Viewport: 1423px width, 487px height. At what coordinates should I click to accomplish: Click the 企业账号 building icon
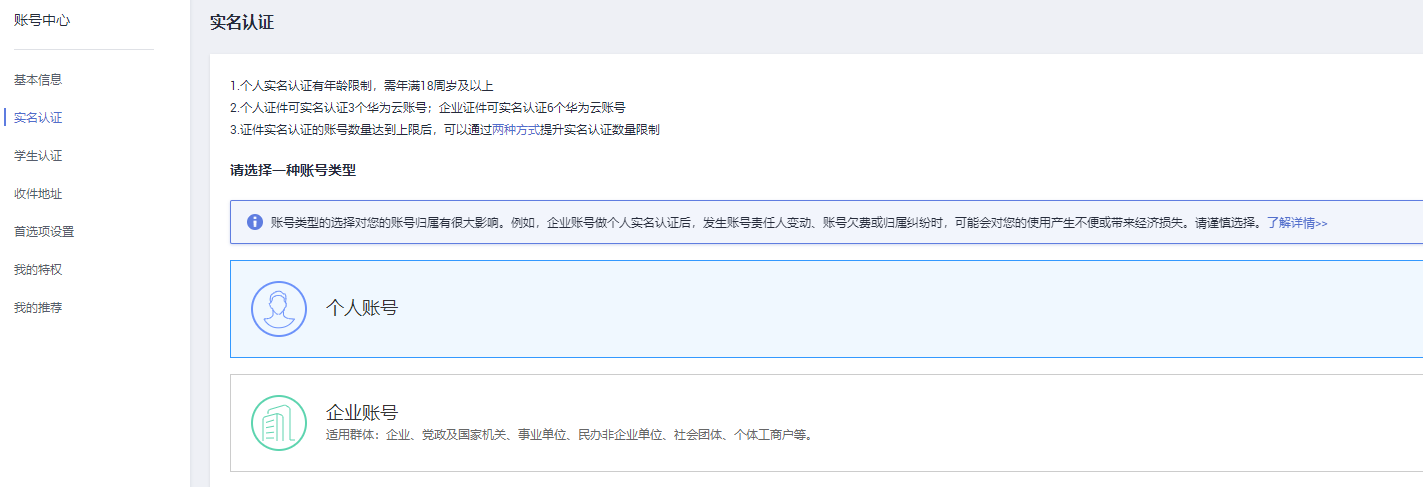tap(279, 423)
